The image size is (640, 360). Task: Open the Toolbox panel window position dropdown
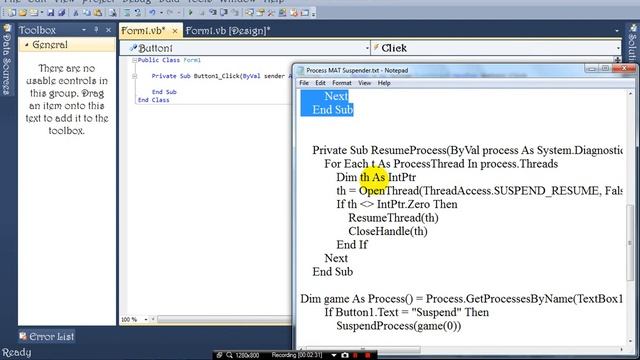(84, 30)
